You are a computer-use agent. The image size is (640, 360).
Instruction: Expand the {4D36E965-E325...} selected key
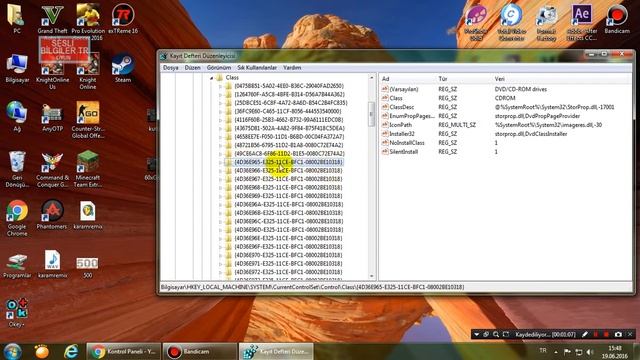[220, 162]
